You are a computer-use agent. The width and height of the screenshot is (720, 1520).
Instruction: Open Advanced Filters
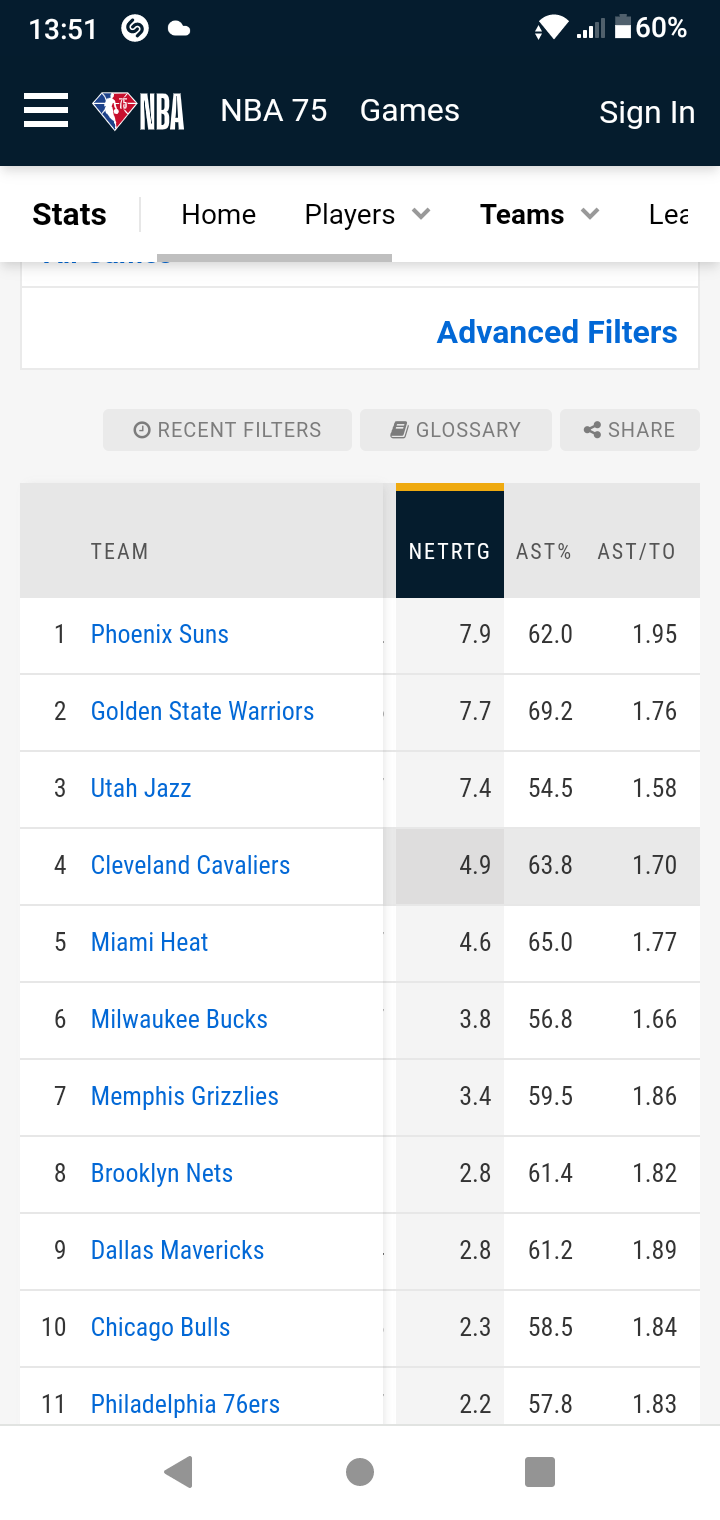(557, 332)
